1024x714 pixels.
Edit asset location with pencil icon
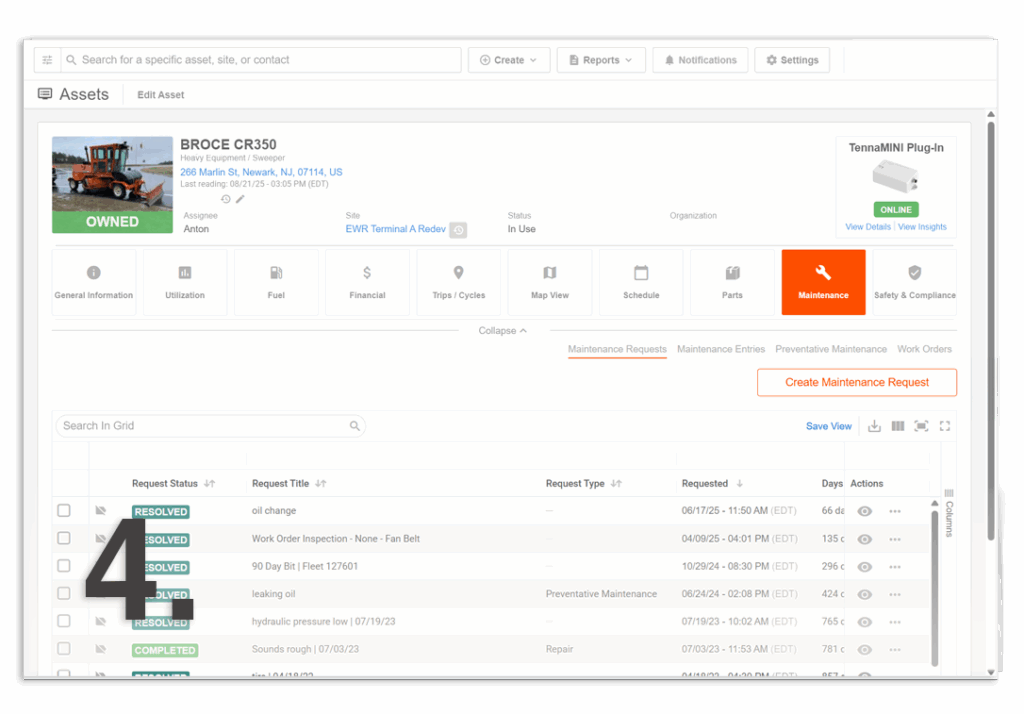coord(240,199)
